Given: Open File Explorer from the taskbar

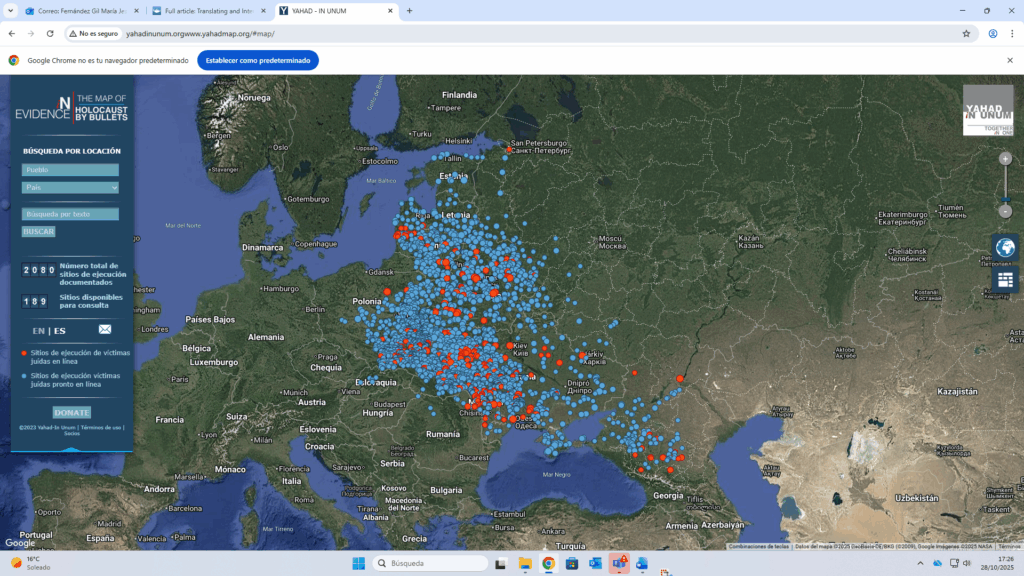Looking at the screenshot, I should 525,564.
